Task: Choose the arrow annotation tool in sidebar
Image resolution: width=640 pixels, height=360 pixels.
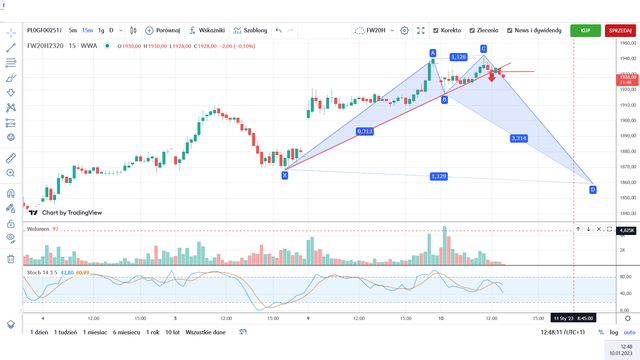Action: tap(11, 93)
